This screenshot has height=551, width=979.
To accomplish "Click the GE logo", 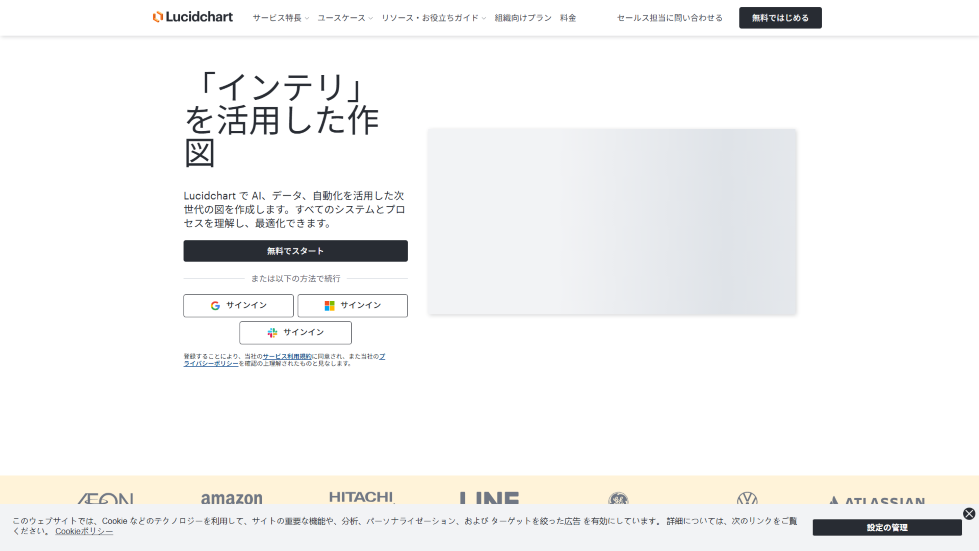I will (618, 499).
